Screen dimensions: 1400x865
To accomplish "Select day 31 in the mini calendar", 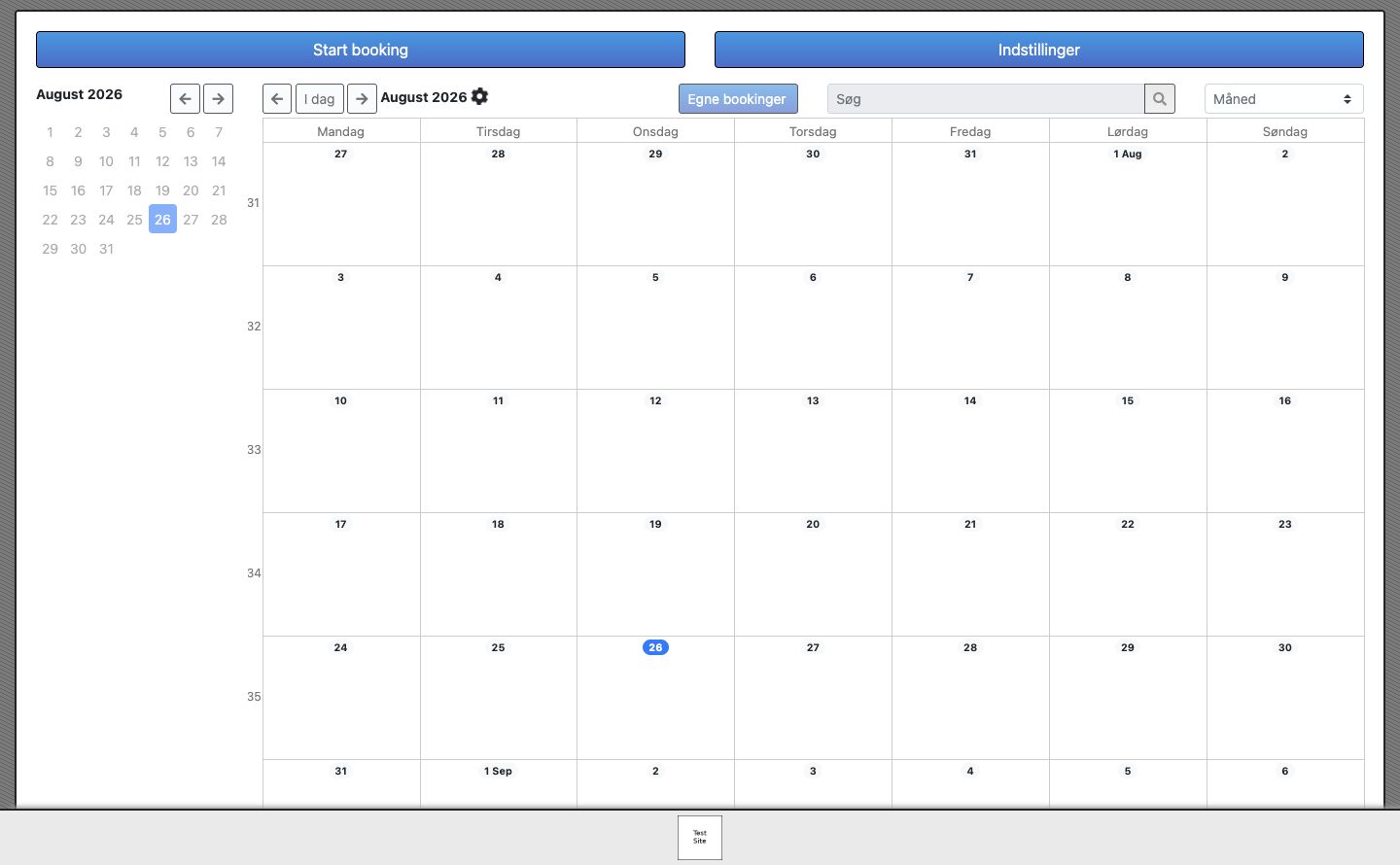I will click(106, 249).
